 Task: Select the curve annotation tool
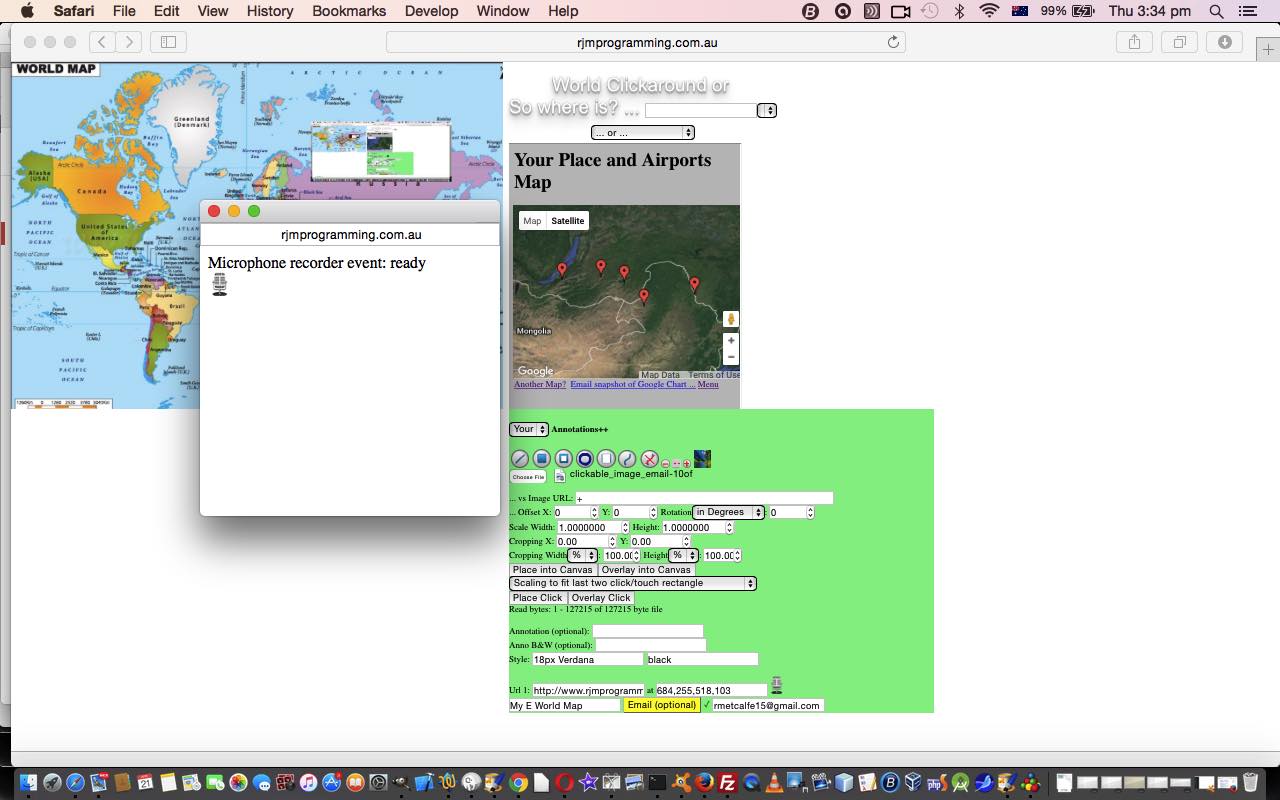[627, 459]
